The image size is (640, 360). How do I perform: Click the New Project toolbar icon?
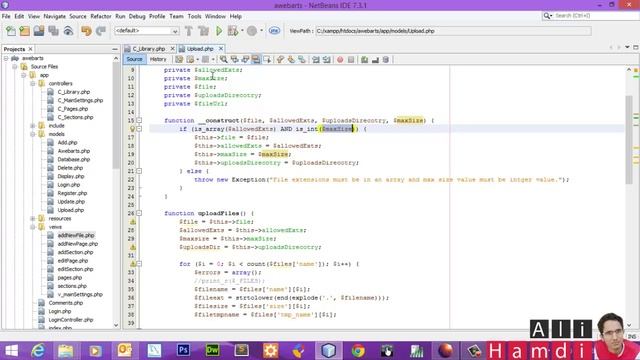pos(25,31)
